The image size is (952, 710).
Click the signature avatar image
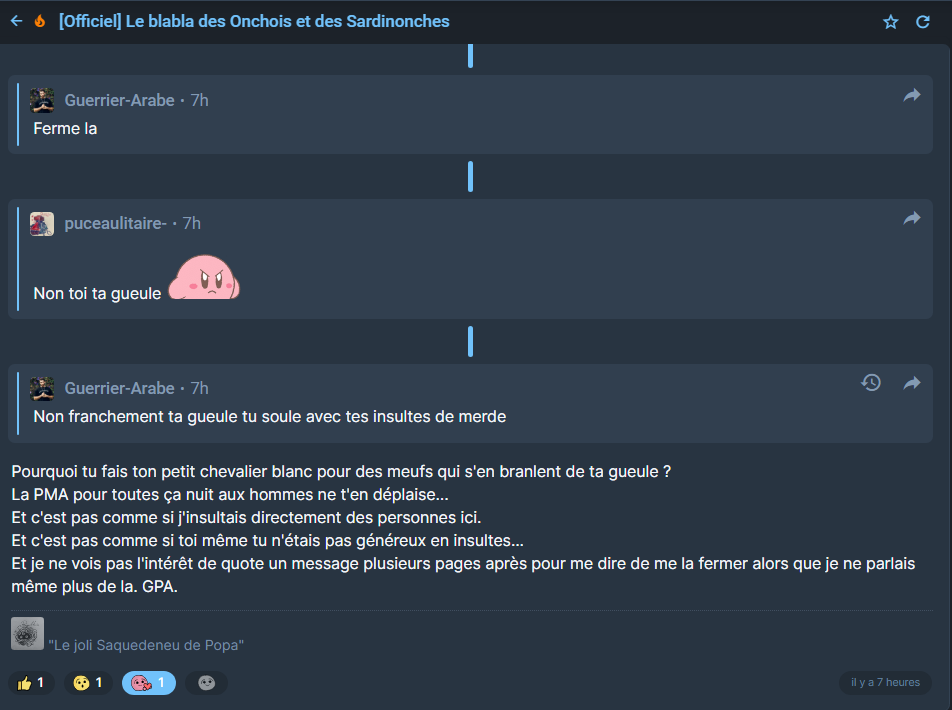[x=27, y=633]
